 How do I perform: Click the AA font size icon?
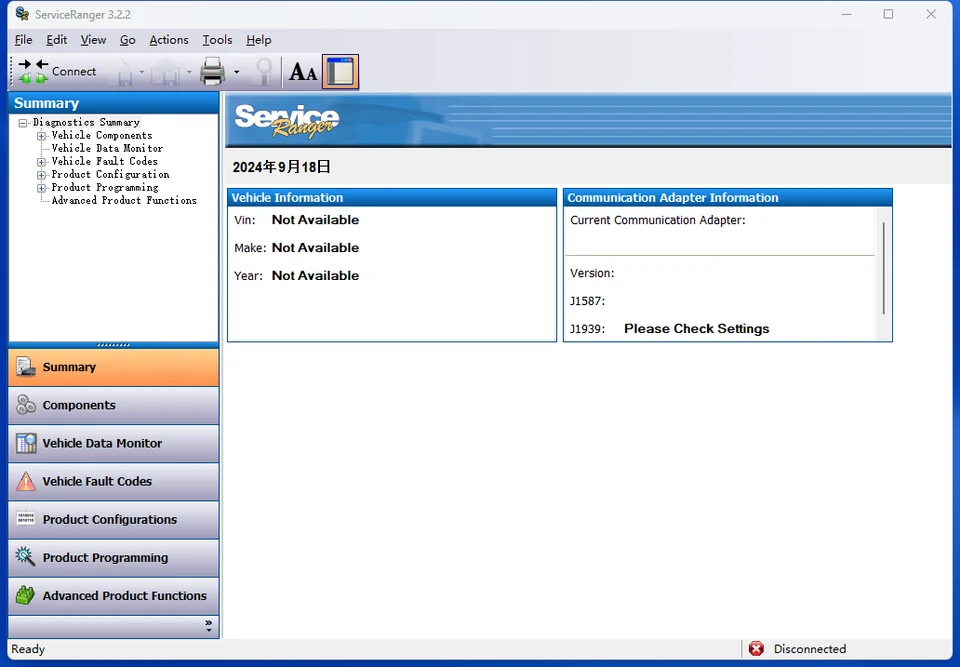[x=303, y=72]
